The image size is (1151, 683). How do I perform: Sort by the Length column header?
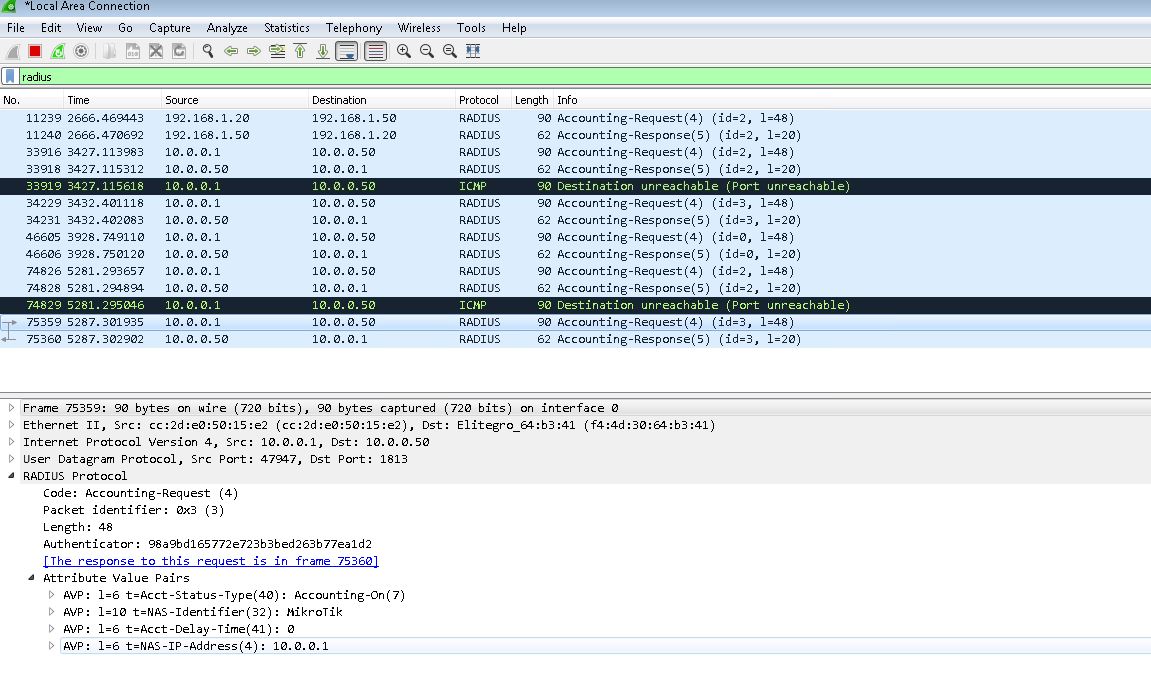coord(531,100)
